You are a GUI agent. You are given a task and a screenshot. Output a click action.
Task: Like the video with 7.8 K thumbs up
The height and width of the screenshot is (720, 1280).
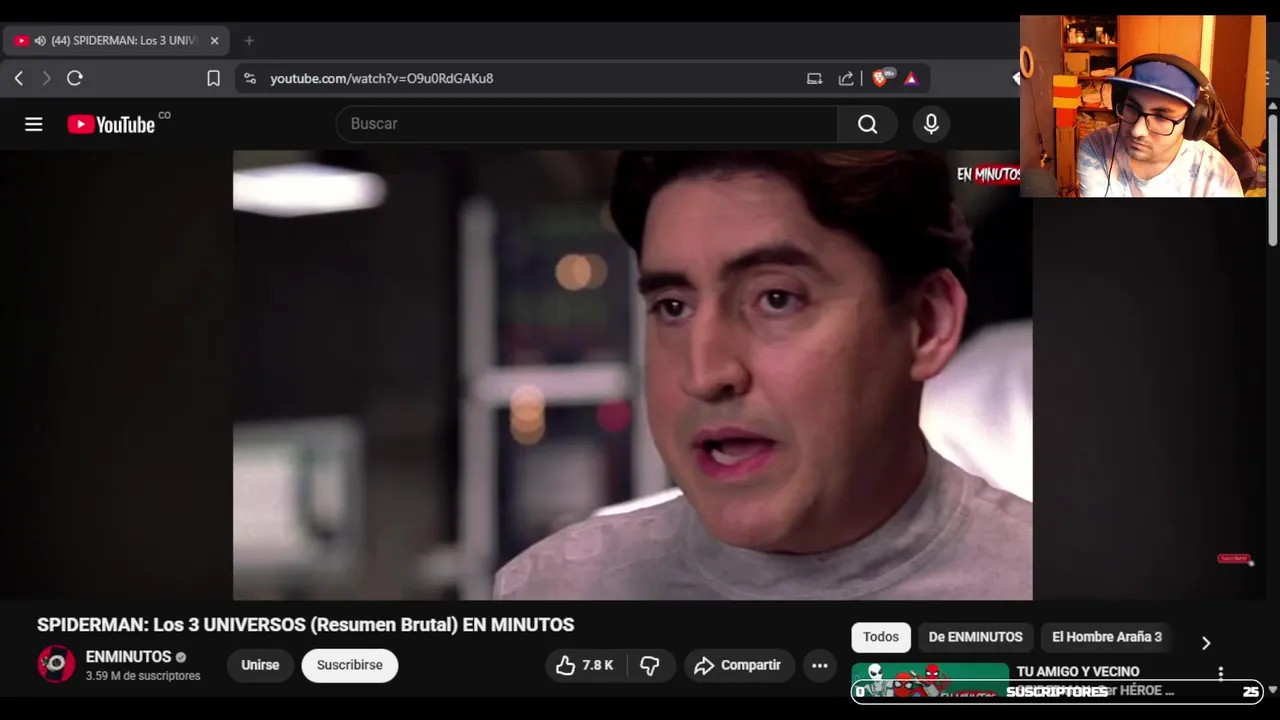coord(585,665)
